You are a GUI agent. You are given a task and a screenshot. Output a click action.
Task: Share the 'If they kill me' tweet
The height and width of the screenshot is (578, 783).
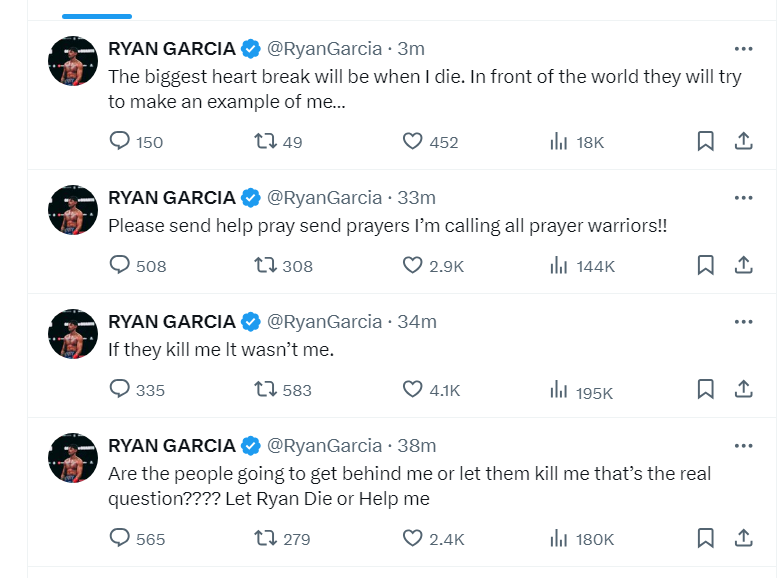(x=743, y=389)
